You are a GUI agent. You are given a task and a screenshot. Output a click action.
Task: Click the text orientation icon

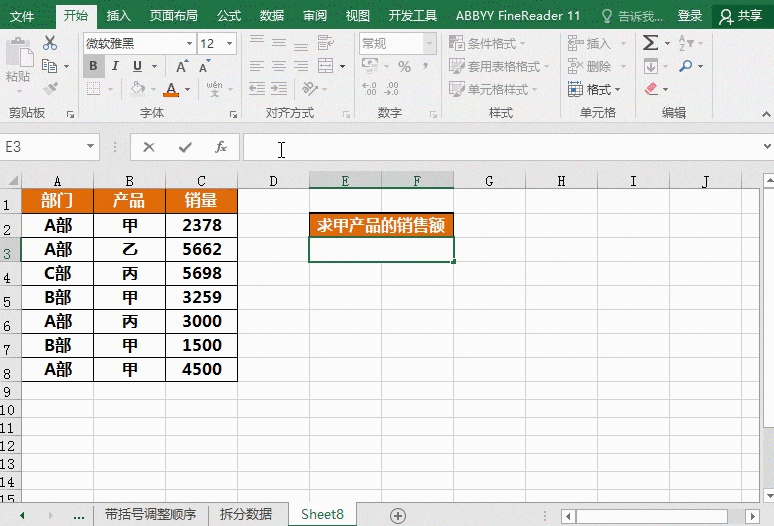click(310, 89)
